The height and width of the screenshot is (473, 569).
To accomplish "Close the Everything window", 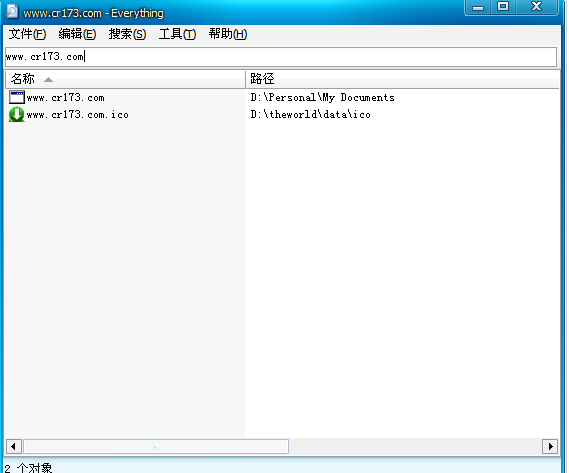I will 536,7.
